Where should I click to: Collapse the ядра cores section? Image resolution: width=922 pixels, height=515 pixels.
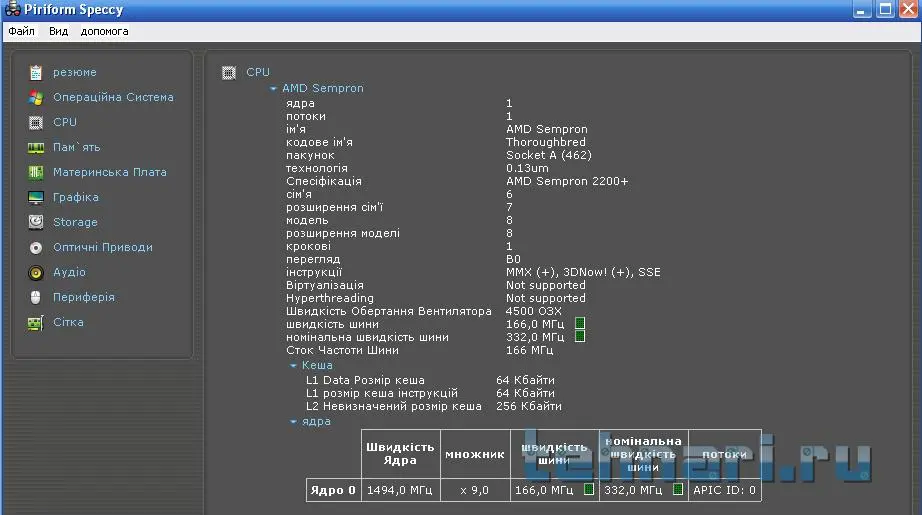[293, 422]
